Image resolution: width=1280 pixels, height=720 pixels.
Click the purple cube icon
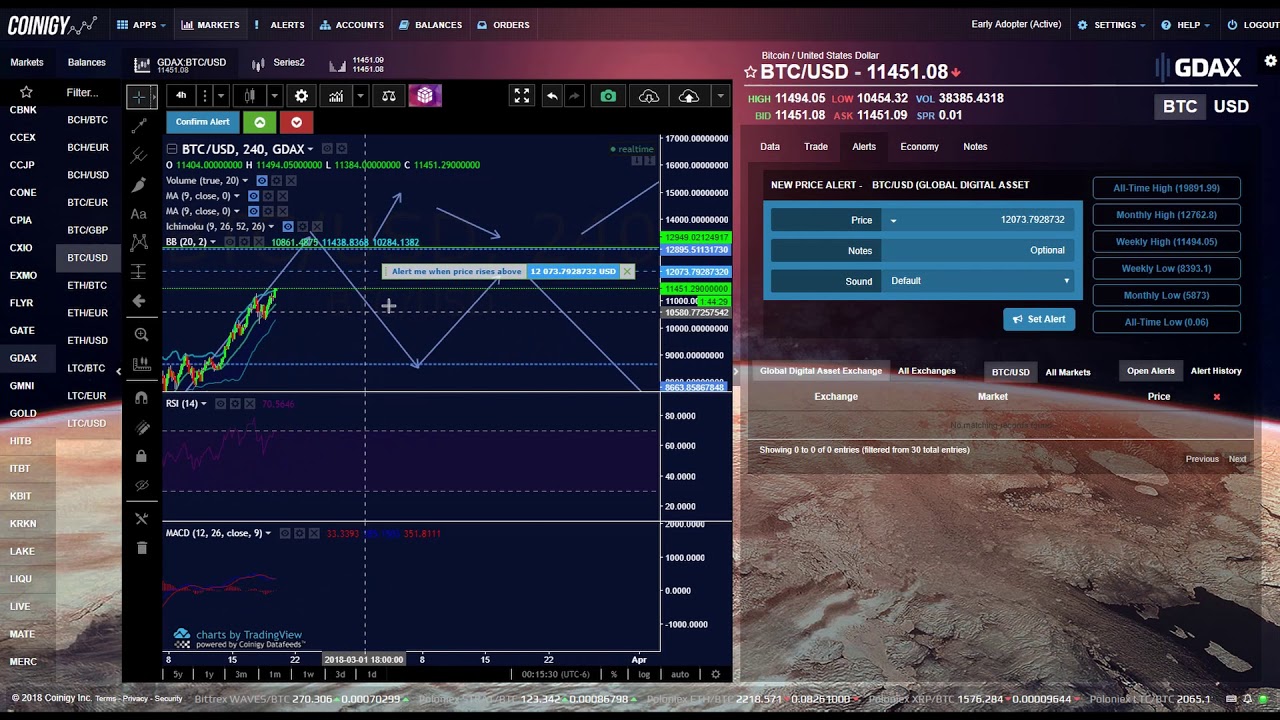click(x=425, y=96)
